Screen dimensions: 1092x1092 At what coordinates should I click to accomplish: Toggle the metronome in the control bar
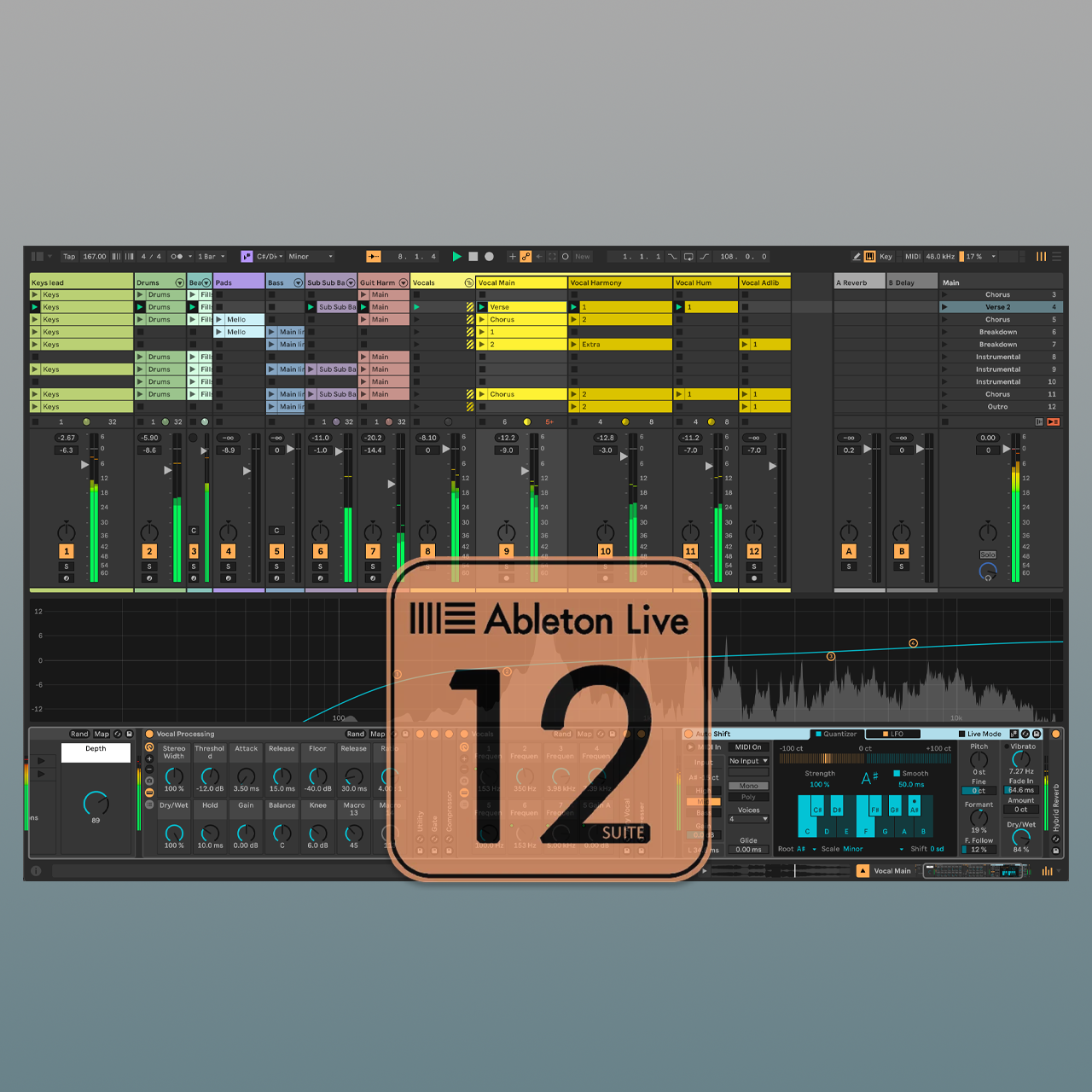coord(177,256)
